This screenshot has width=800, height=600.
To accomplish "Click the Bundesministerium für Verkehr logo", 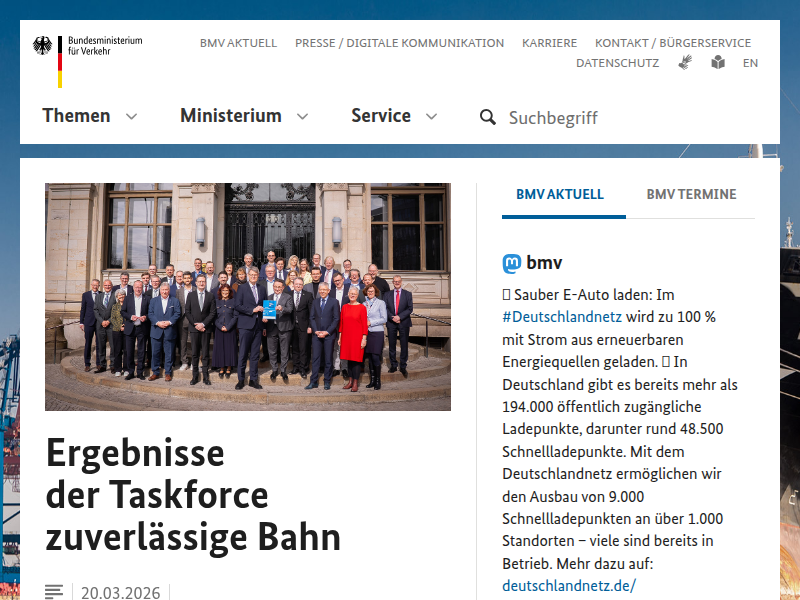I will (x=88, y=59).
